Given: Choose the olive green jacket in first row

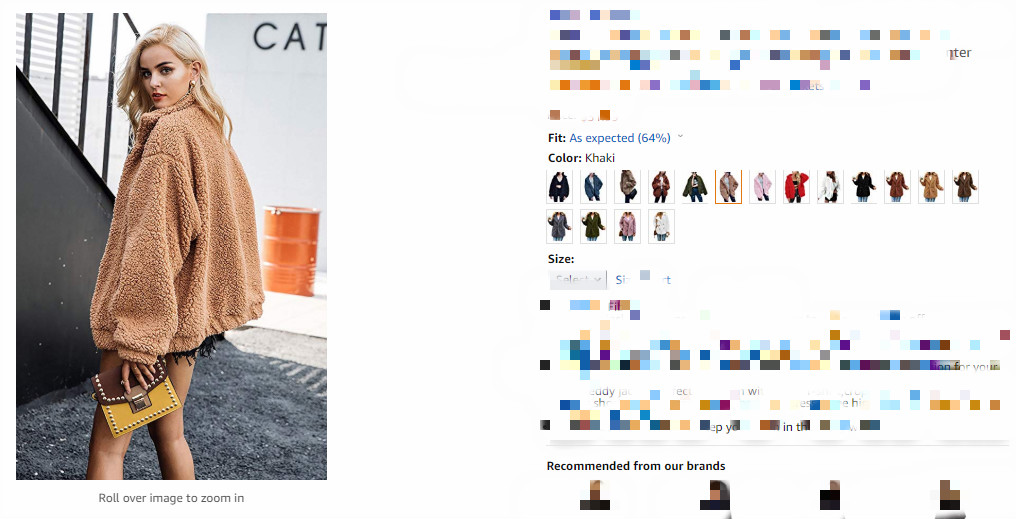Looking at the screenshot, I should pos(695,187).
